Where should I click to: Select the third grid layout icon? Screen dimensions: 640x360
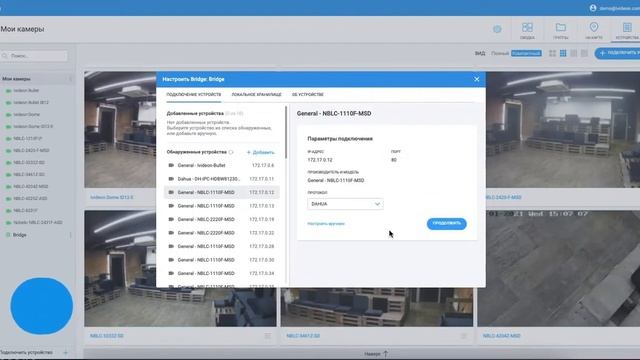573,53
